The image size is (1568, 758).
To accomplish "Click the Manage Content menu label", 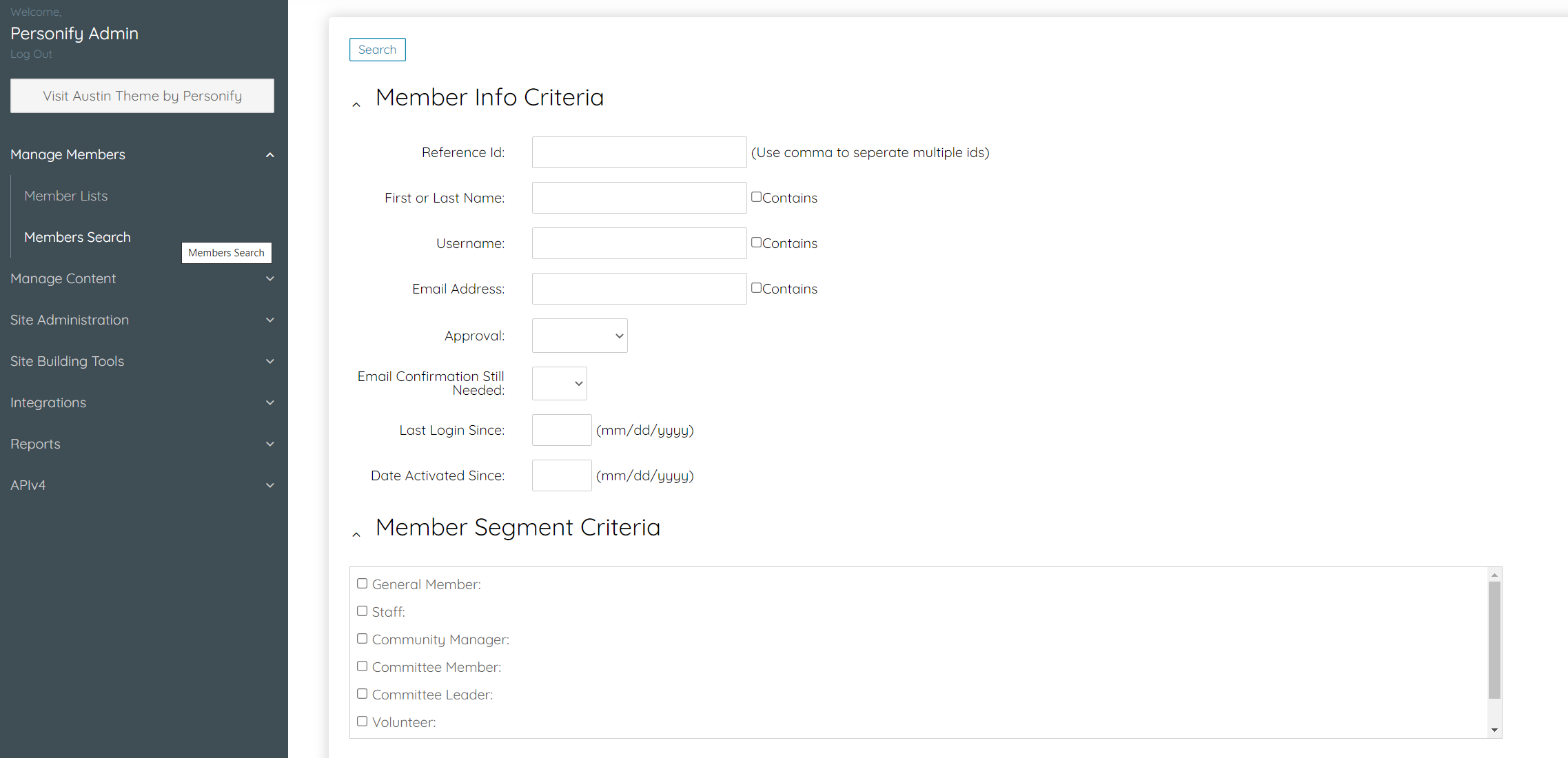I will coord(63,278).
